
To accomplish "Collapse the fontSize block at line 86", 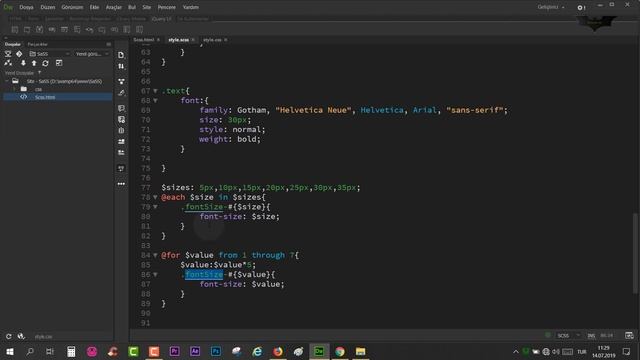I will coord(156,275).
